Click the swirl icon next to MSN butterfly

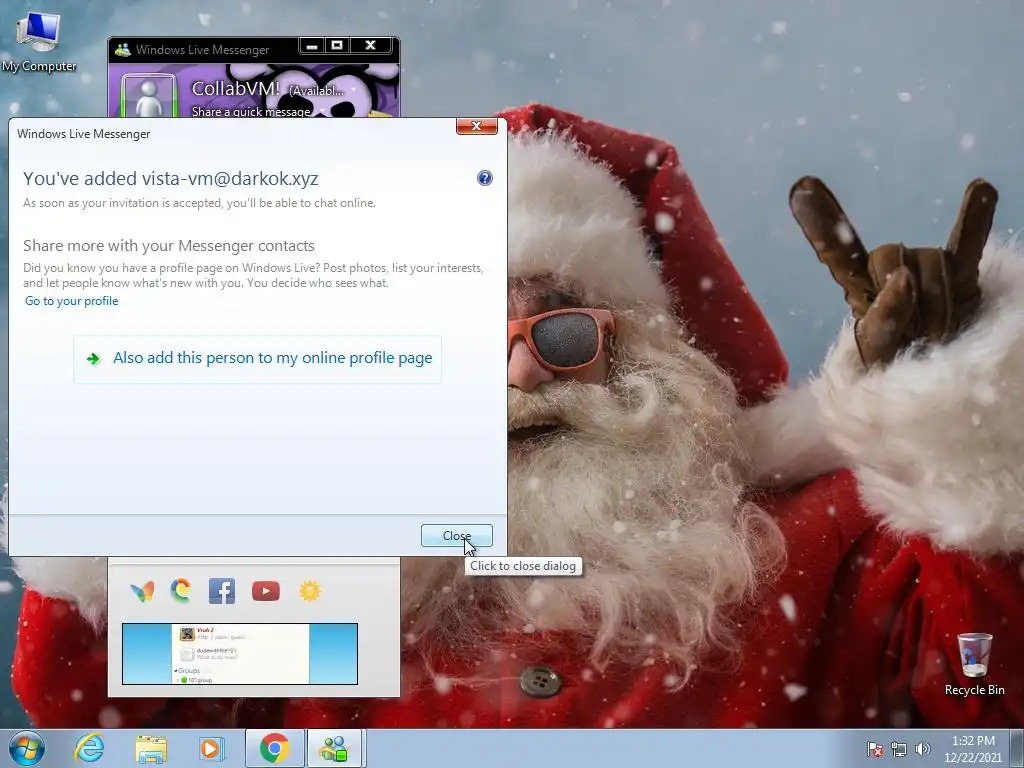pos(181,590)
